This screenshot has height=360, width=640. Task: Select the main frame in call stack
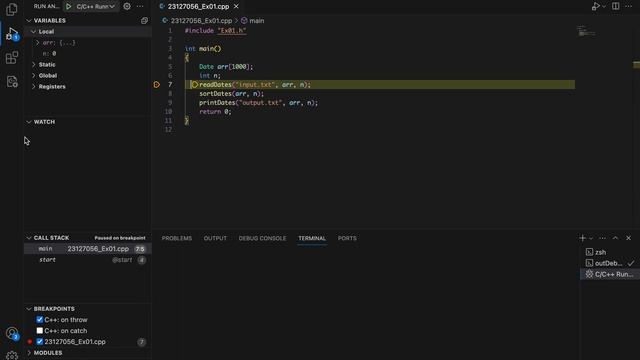click(x=87, y=249)
